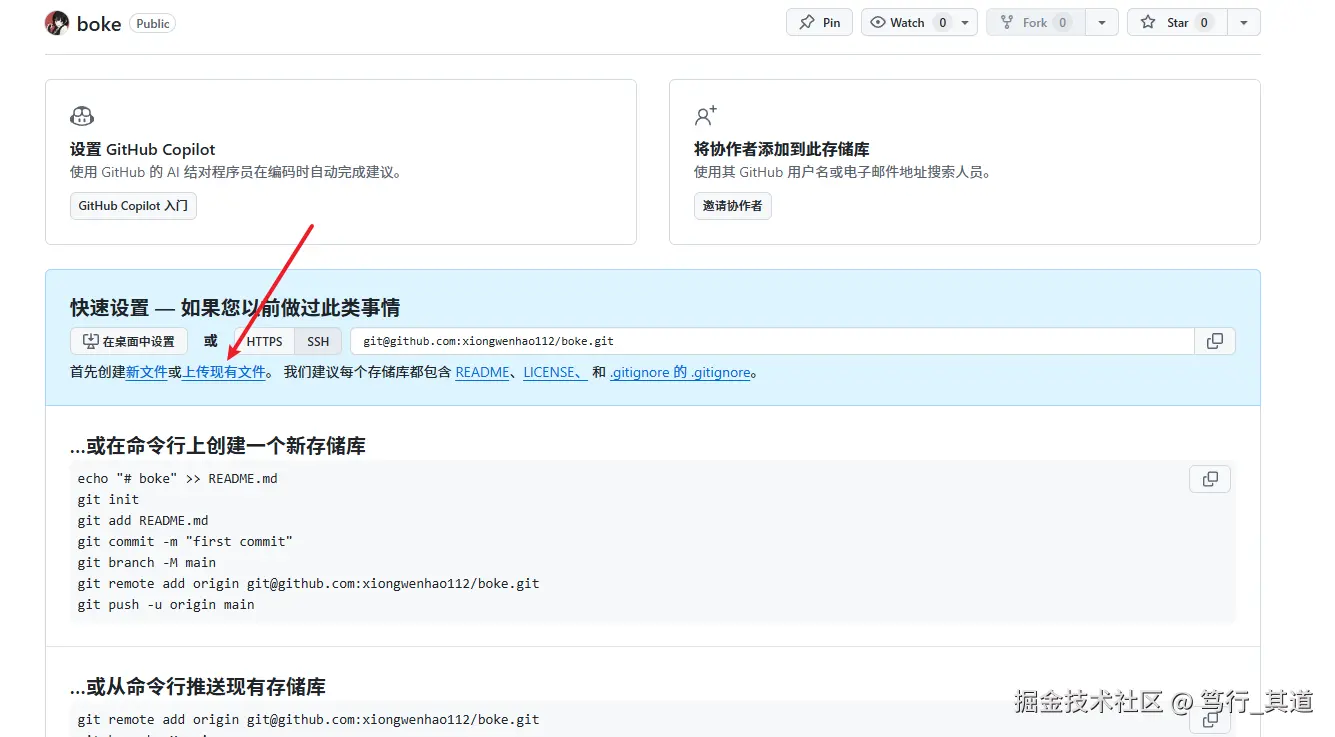Copy the push existing repository commands
Viewport: 1335px width, 737px height.
coord(1210,719)
